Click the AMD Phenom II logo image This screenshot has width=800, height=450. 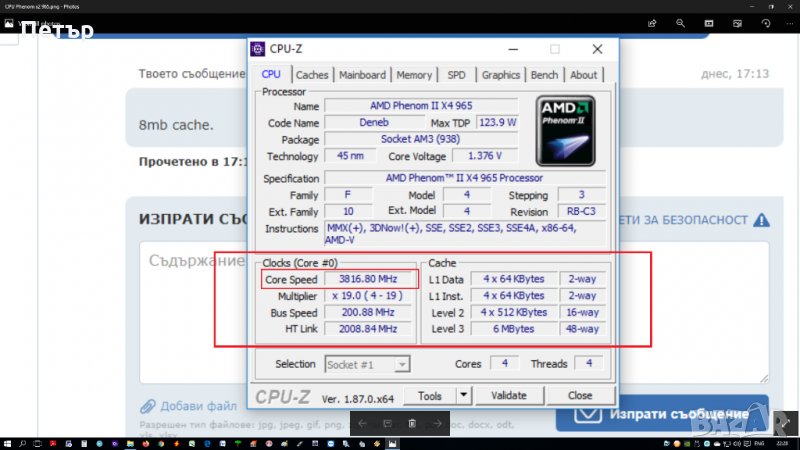pyautogui.click(x=565, y=130)
